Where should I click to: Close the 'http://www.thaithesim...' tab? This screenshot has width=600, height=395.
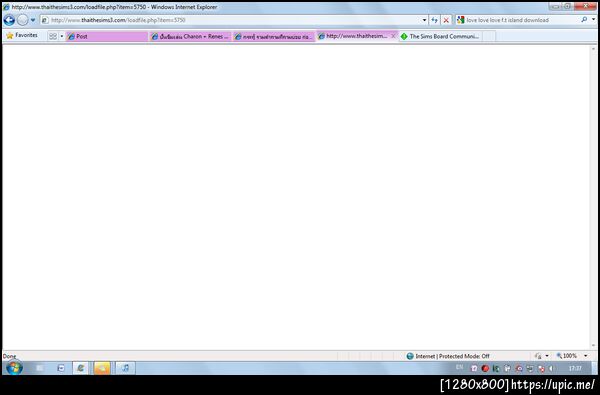tap(393, 36)
